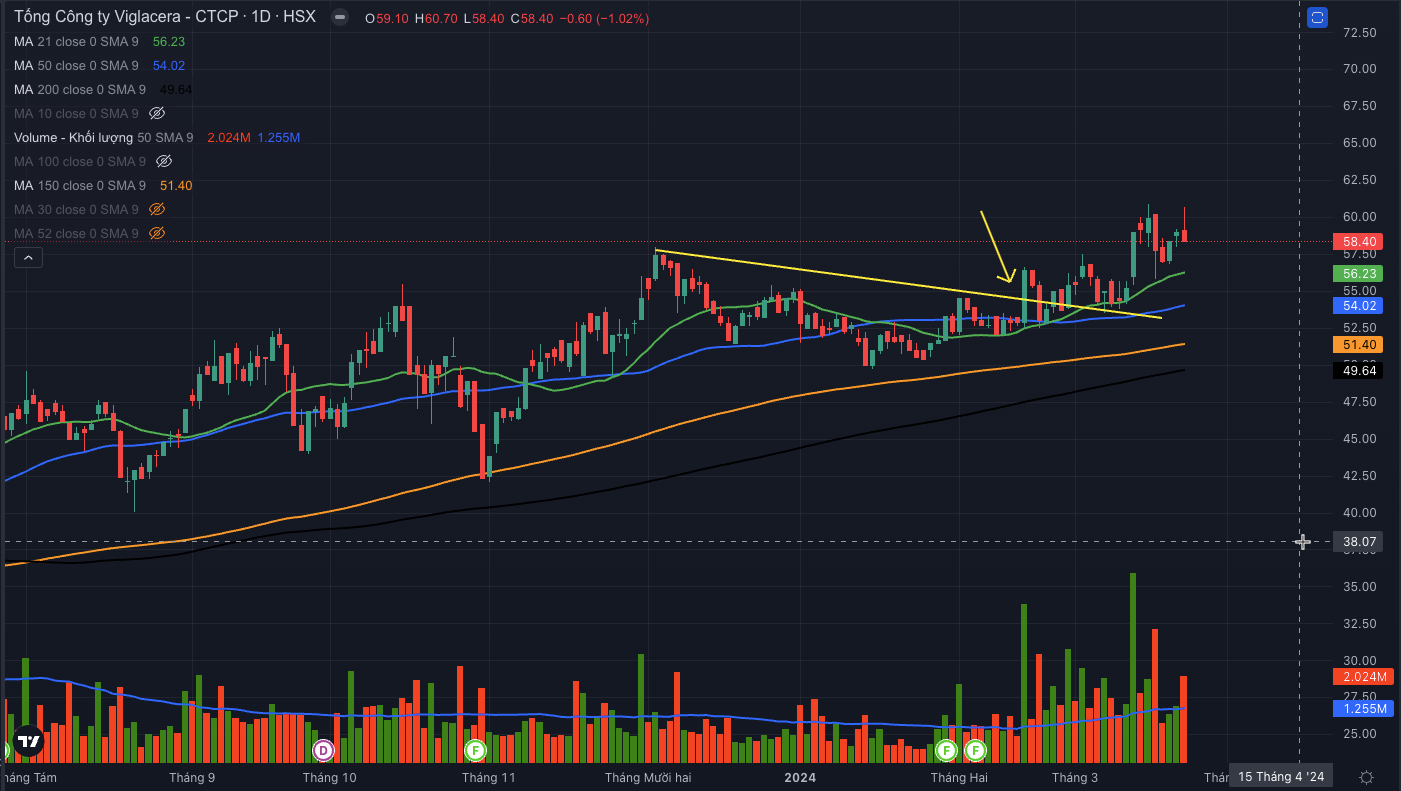Screen dimensions: 1401x791
Task: Click the Tháng 10 time axis label
Action: pos(329,777)
